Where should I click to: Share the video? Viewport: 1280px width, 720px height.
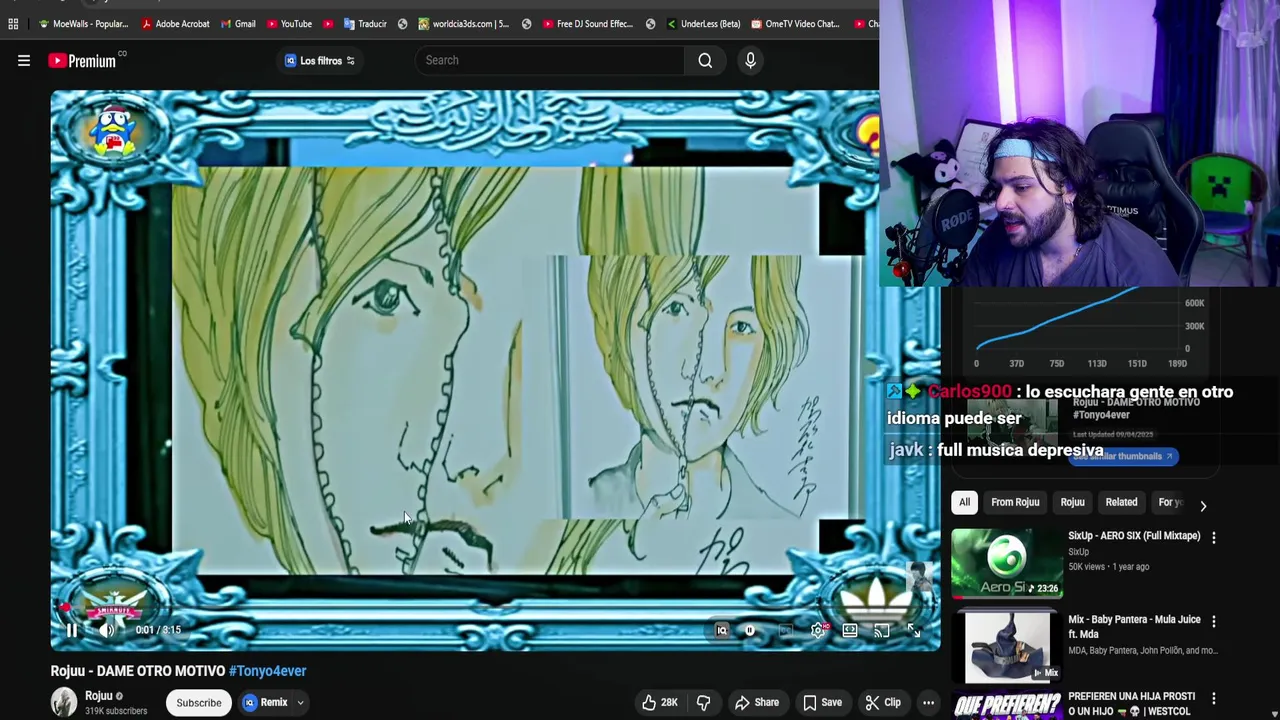756,702
